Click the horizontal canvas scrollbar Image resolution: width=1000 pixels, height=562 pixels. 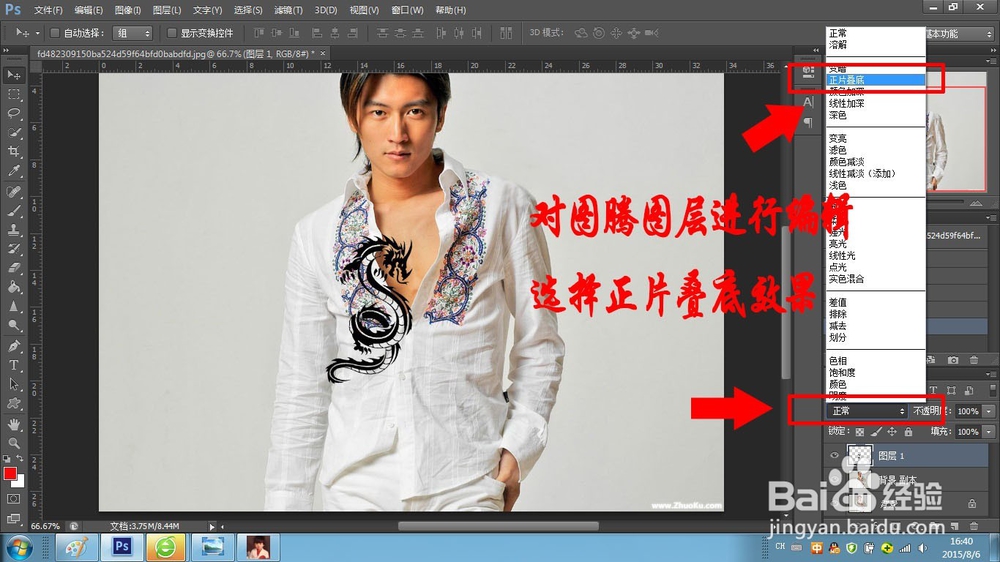(x=498, y=526)
